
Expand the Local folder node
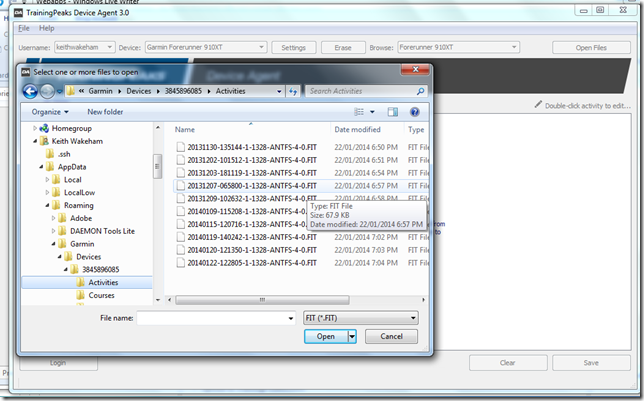tap(47, 180)
